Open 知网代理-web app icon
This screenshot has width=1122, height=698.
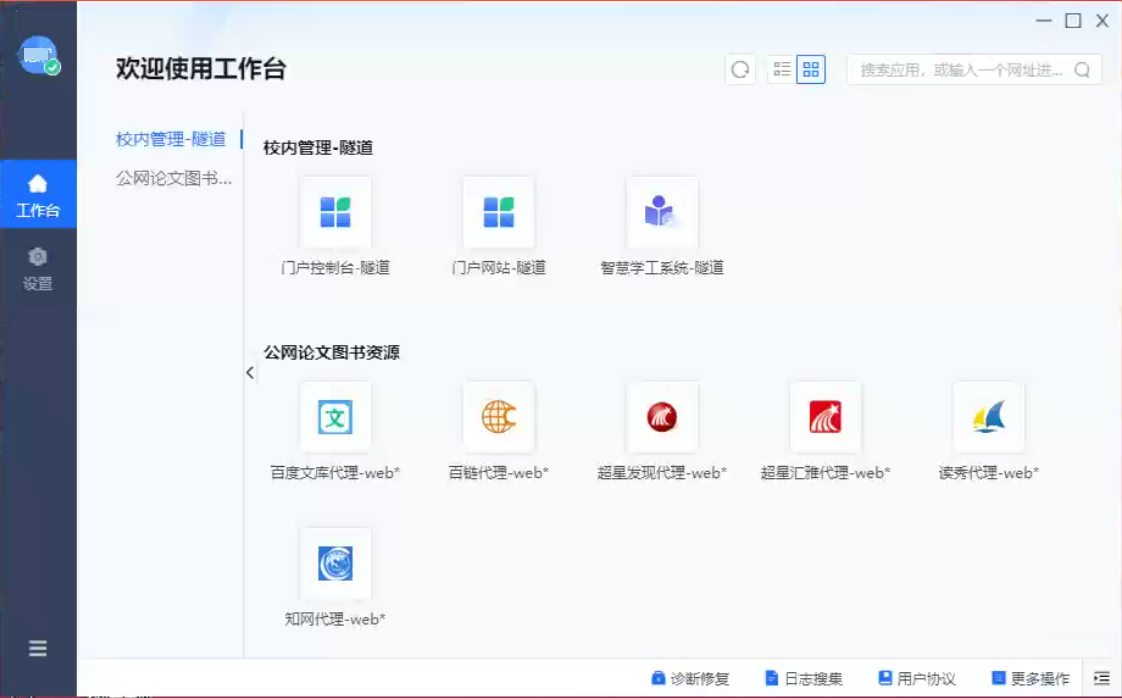335,564
